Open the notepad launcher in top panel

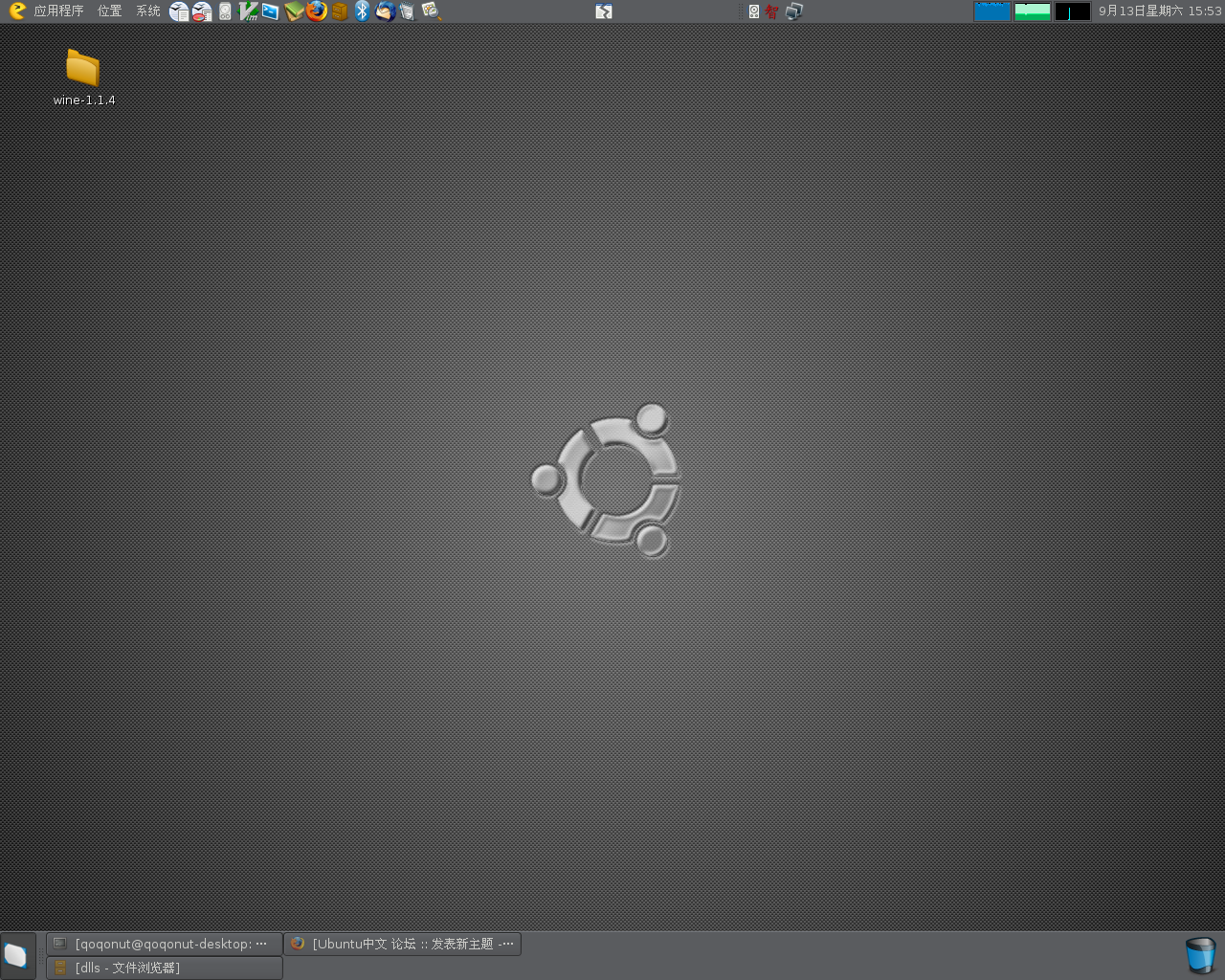pos(408,11)
